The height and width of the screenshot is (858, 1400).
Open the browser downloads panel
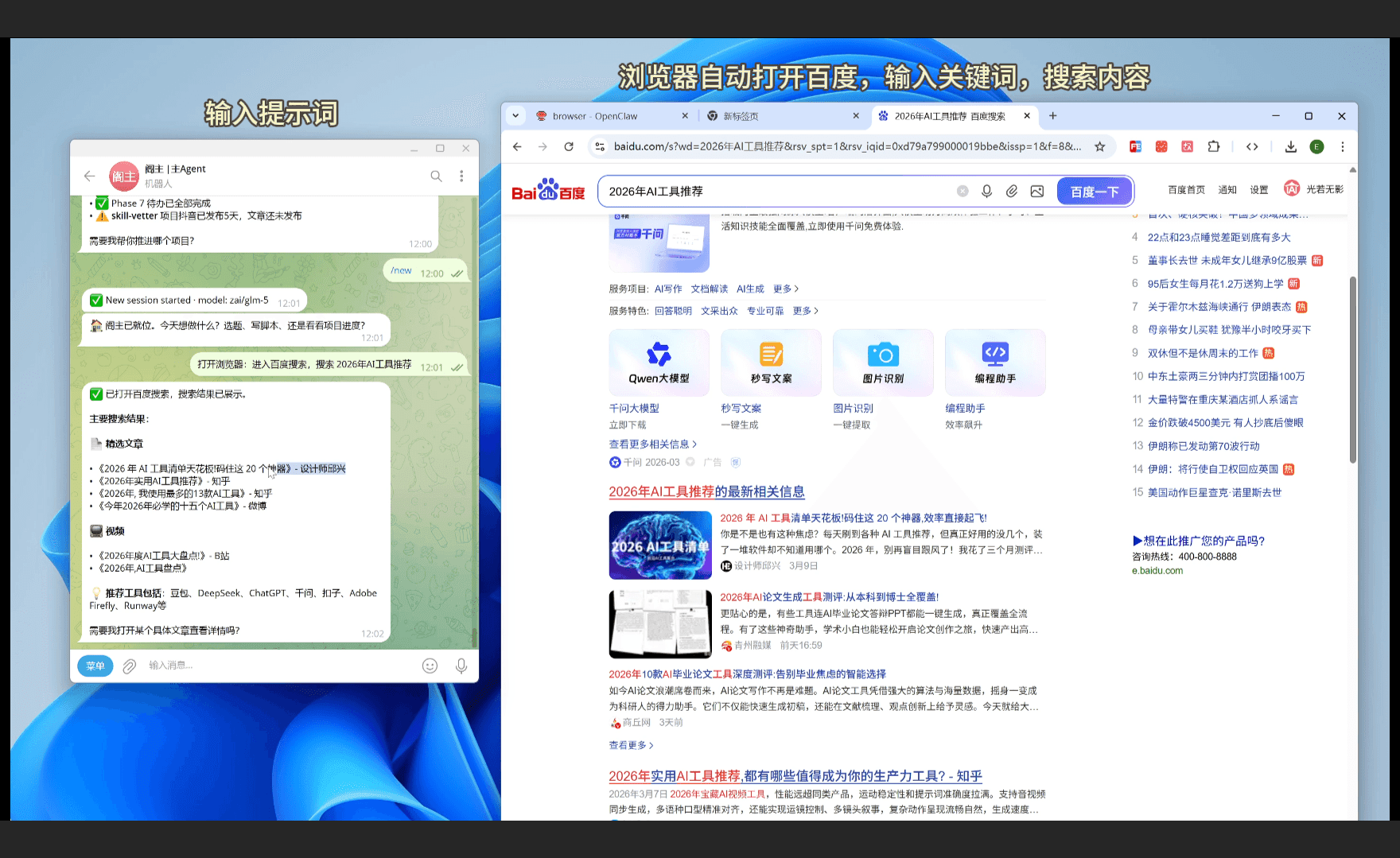click(x=1290, y=146)
